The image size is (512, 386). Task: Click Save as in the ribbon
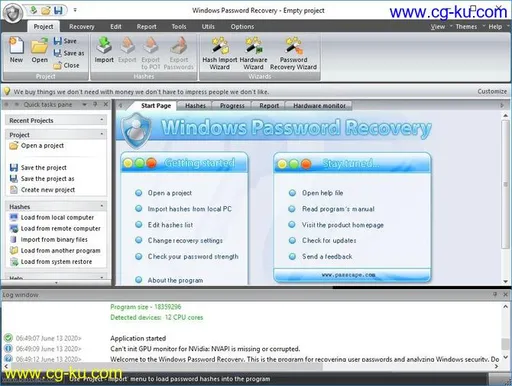pyautogui.click(x=69, y=53)
